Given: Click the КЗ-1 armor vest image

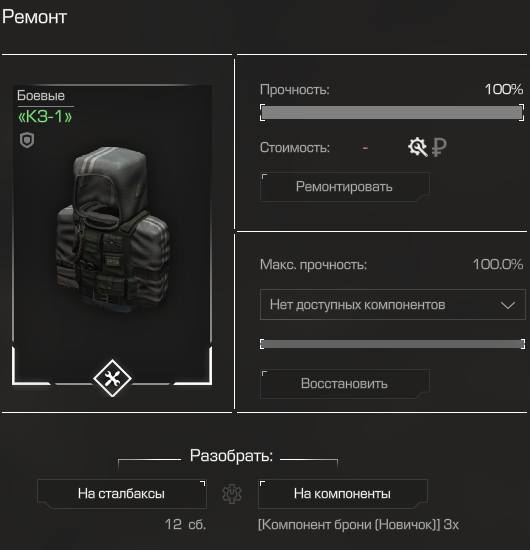Looking at the screenshot, I should click(x=113, y=228).
